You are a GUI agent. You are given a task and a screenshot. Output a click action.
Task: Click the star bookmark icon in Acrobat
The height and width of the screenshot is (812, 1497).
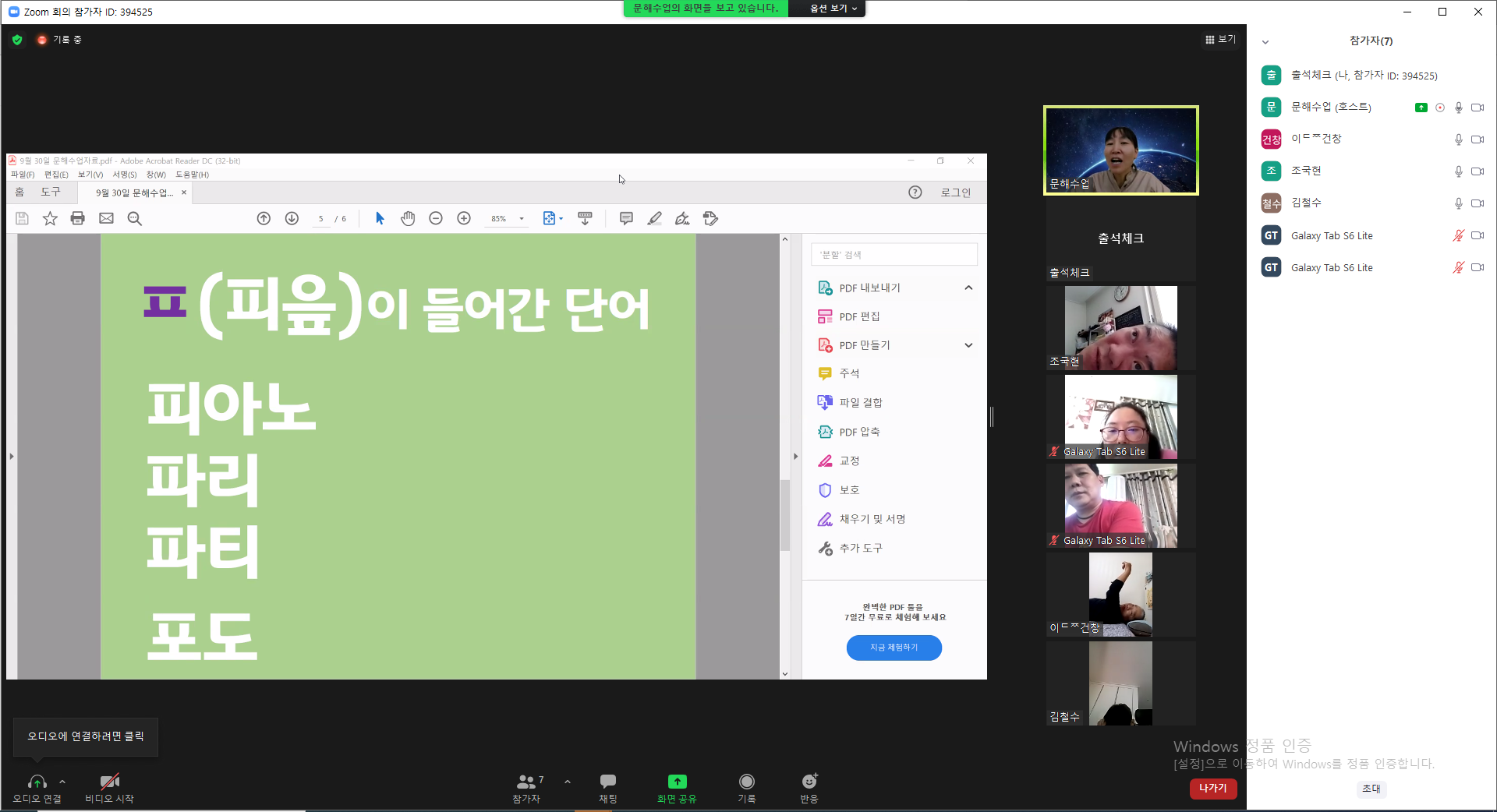pos(50,218)
